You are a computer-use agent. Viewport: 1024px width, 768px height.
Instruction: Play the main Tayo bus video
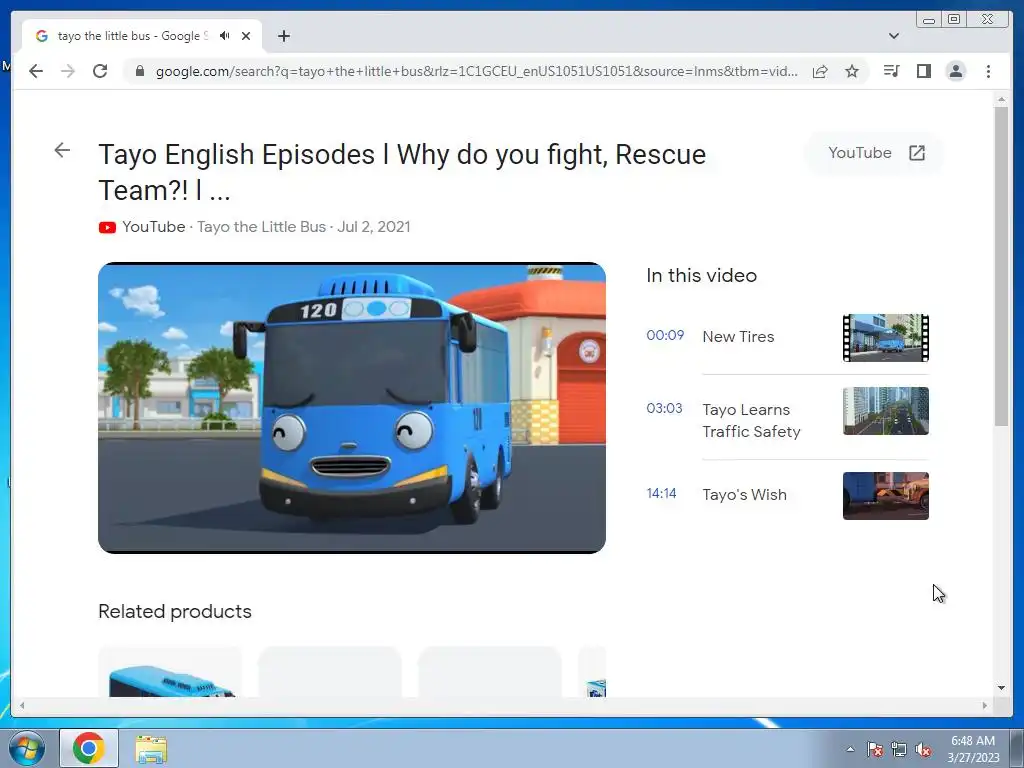click(x=352, y=408)
